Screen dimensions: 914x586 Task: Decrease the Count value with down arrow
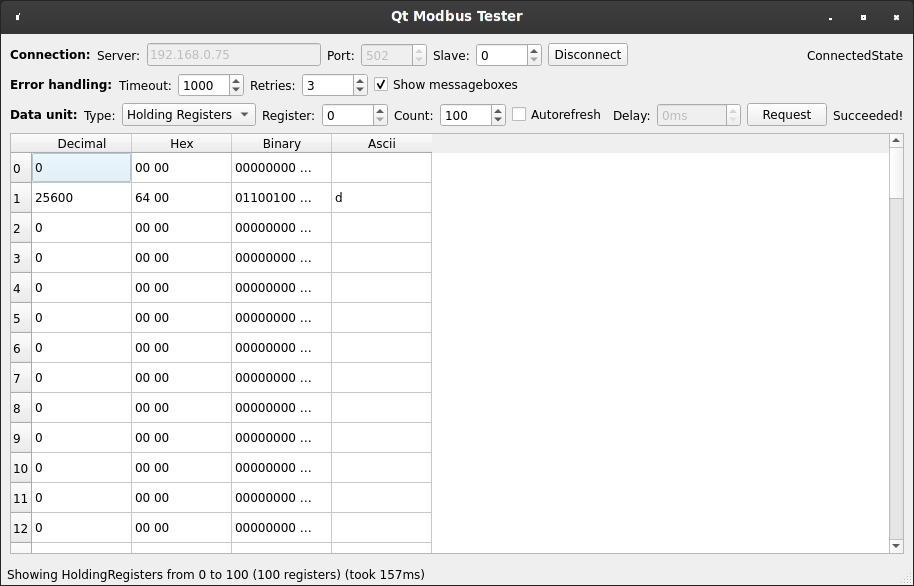(x=498, y=120)
